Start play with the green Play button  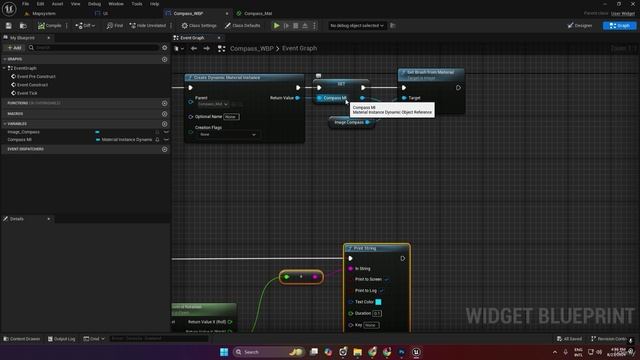tap(276, 26)
